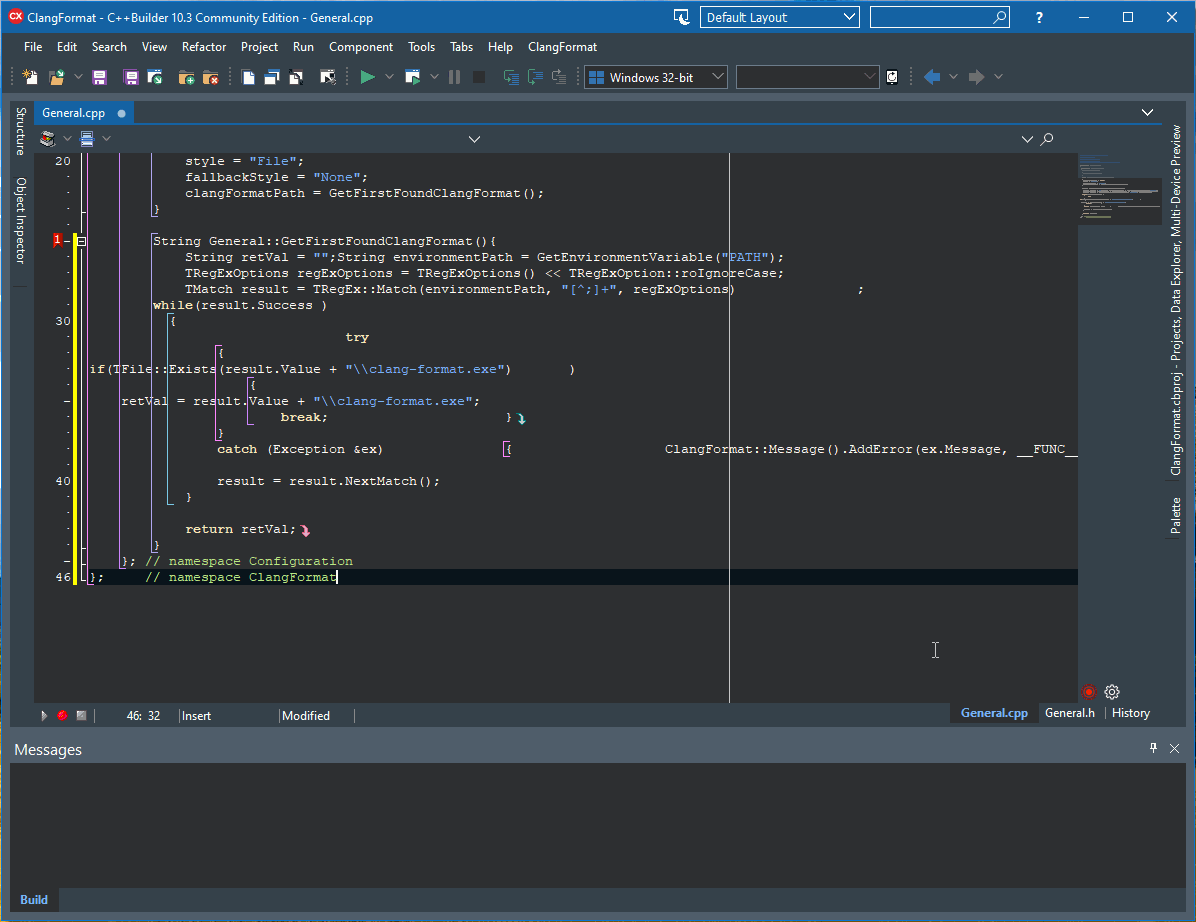Click the Save All toolbar icon
Viewport: 1196px width, 922px height.
tap(131, 77)
